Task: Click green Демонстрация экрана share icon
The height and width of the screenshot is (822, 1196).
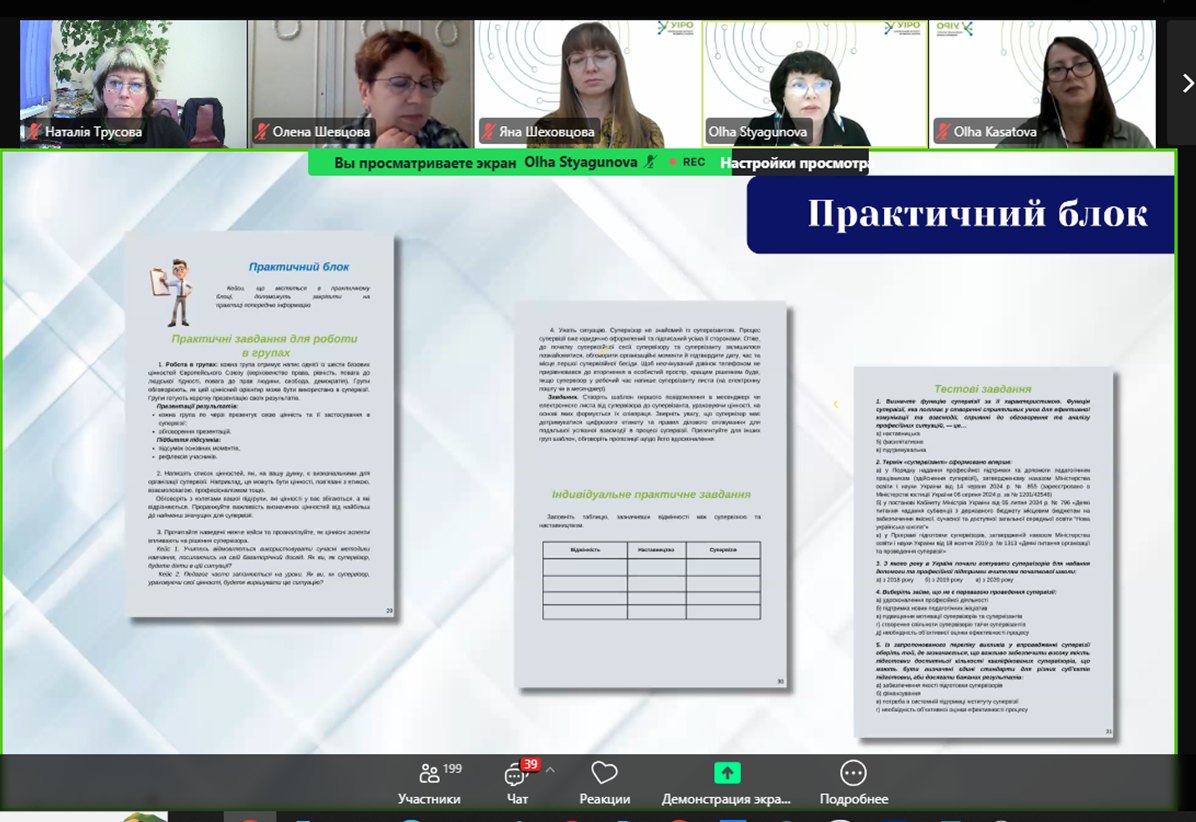Action: [726, 773]
